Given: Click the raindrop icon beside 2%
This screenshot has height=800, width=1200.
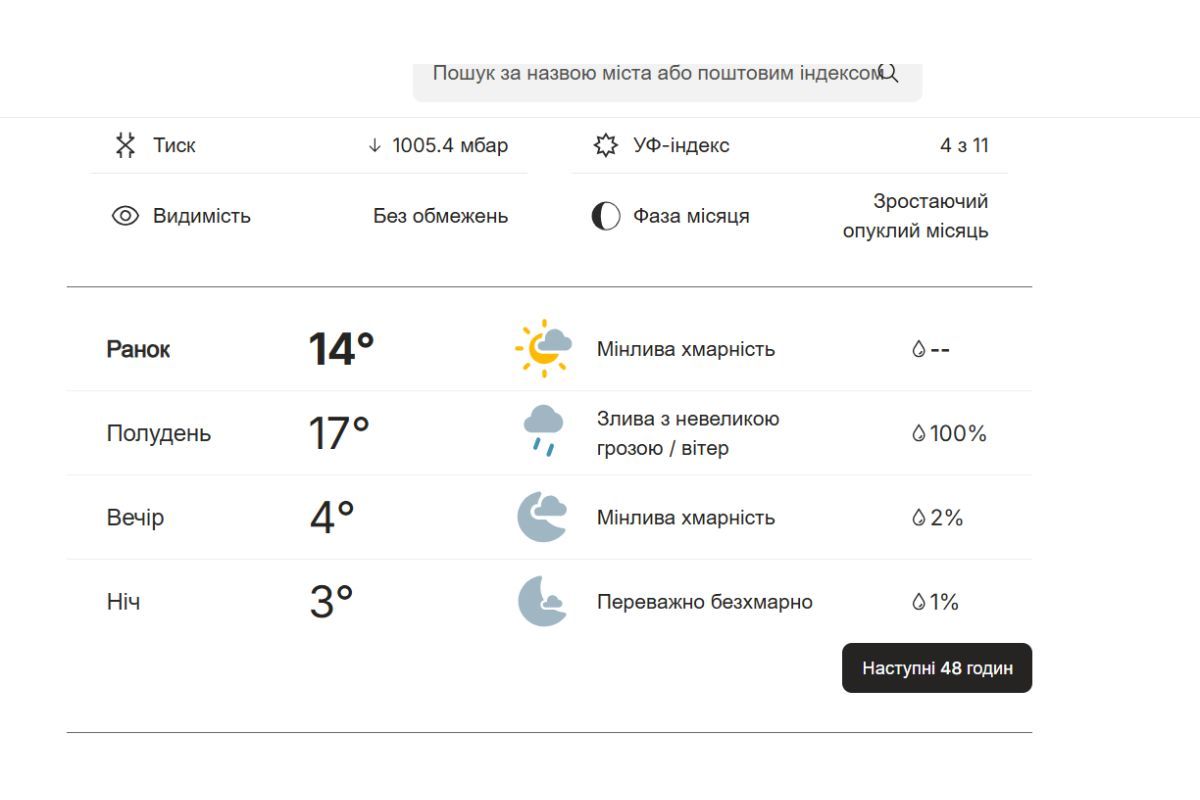Looking at the screenshot, I should [x=917, y=517].
